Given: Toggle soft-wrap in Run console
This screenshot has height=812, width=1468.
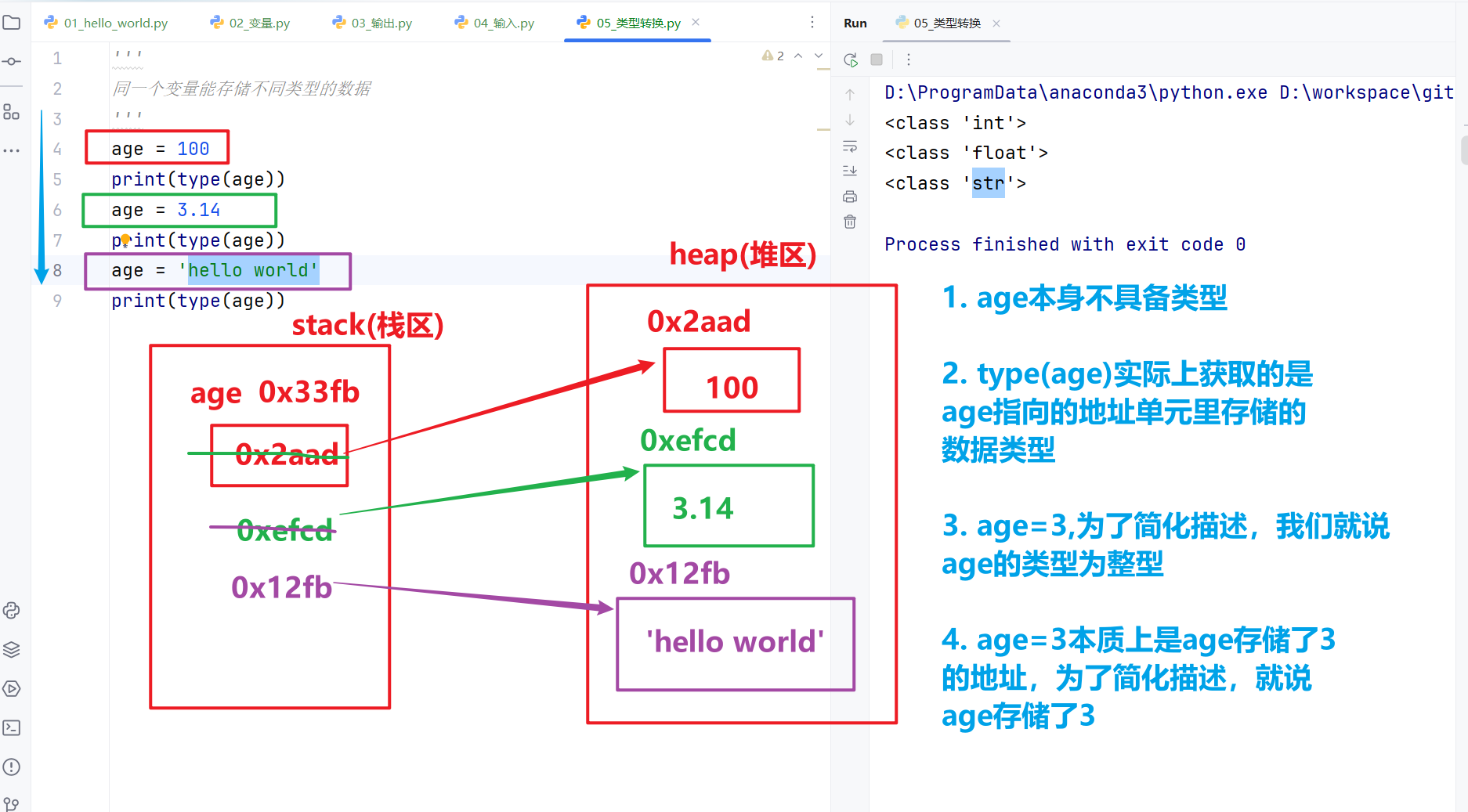Looking at the screenshot, I should 850,146.
